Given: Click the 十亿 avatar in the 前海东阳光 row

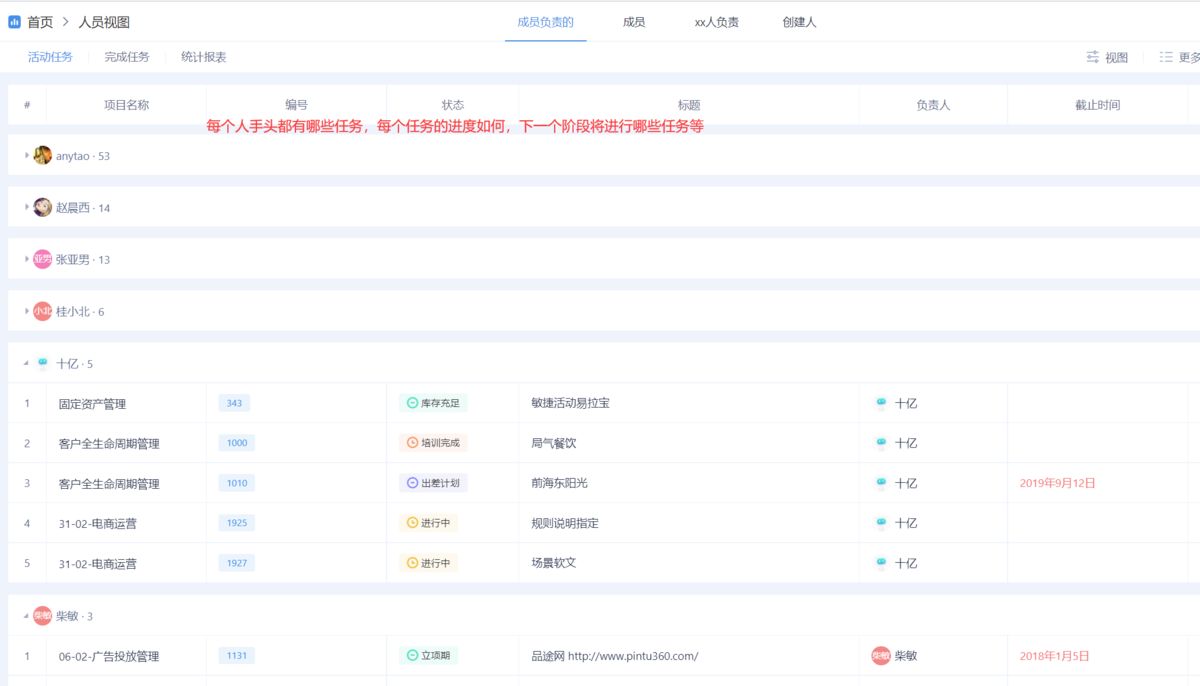Looking at the screenshot, I should pos(881,483).
